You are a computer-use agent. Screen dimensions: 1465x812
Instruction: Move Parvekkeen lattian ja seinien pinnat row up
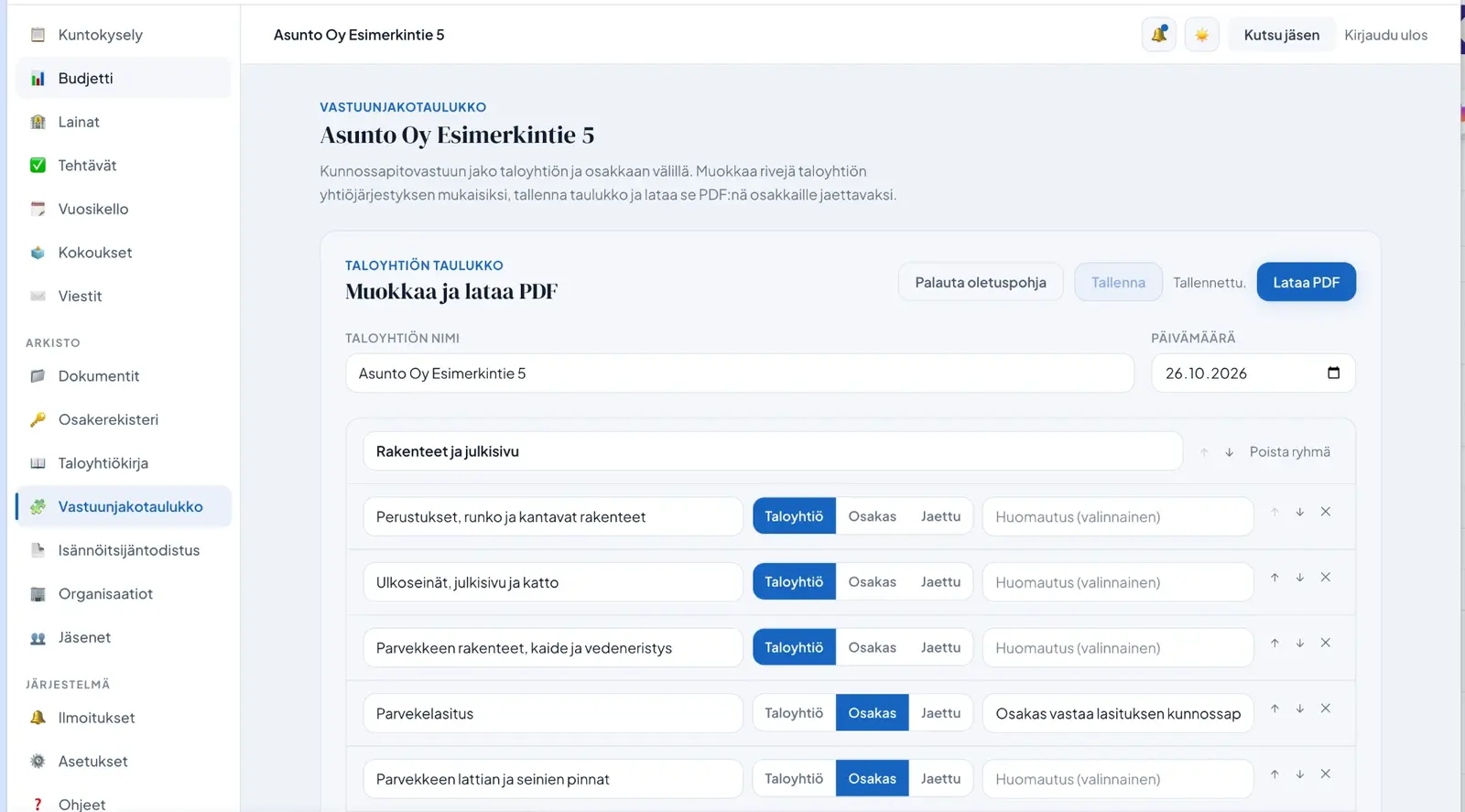(1275, 774)
